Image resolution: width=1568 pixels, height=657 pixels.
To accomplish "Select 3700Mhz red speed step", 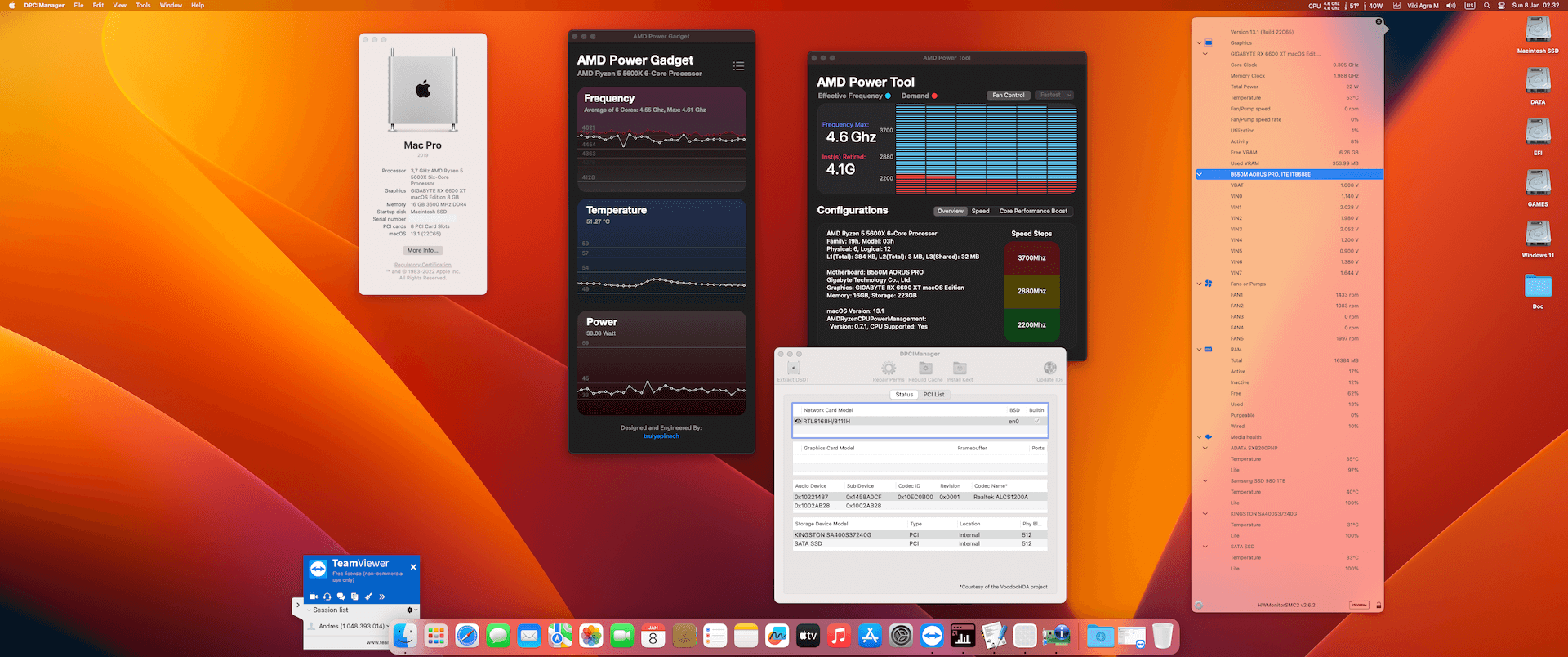I will (x=1031, y=258).
